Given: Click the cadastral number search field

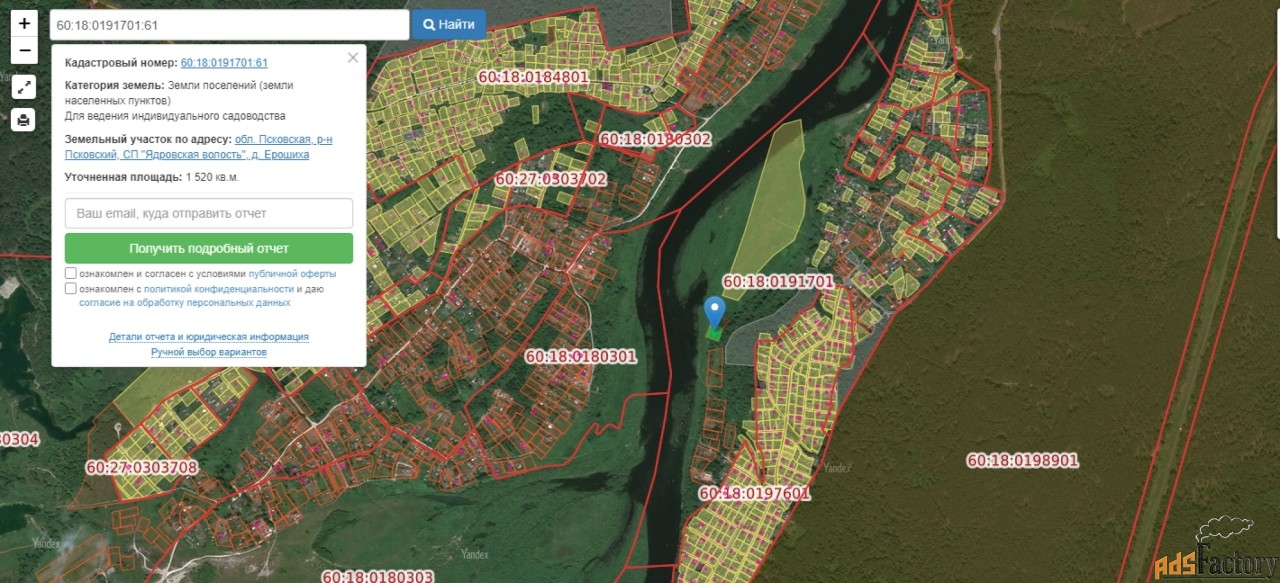Looking at the screenshot, I should click(229, 25).
